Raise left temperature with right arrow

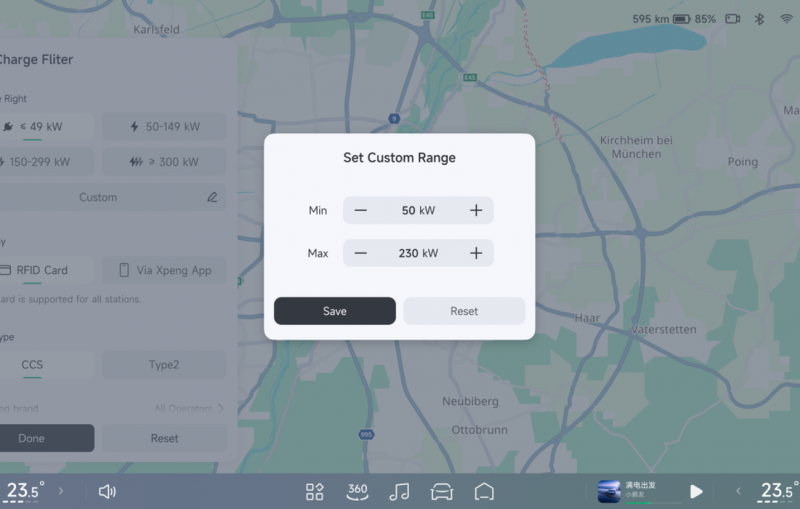[61, 491]
